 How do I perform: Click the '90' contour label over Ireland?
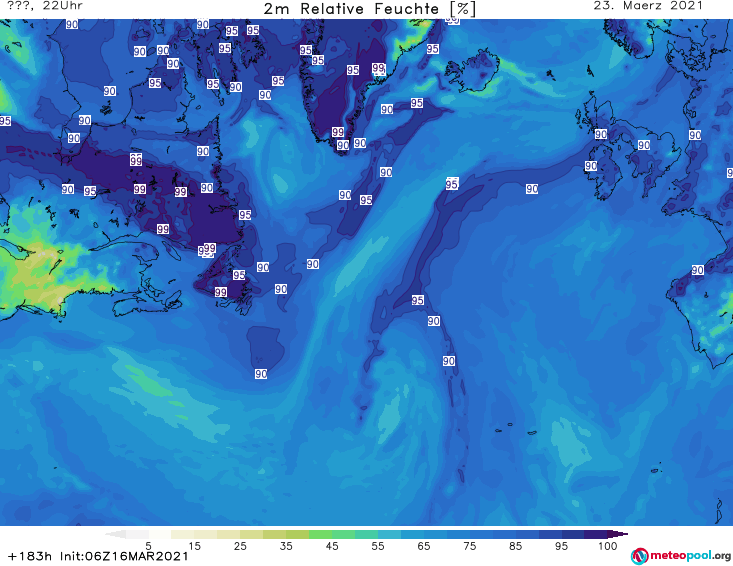coord(591,166)
